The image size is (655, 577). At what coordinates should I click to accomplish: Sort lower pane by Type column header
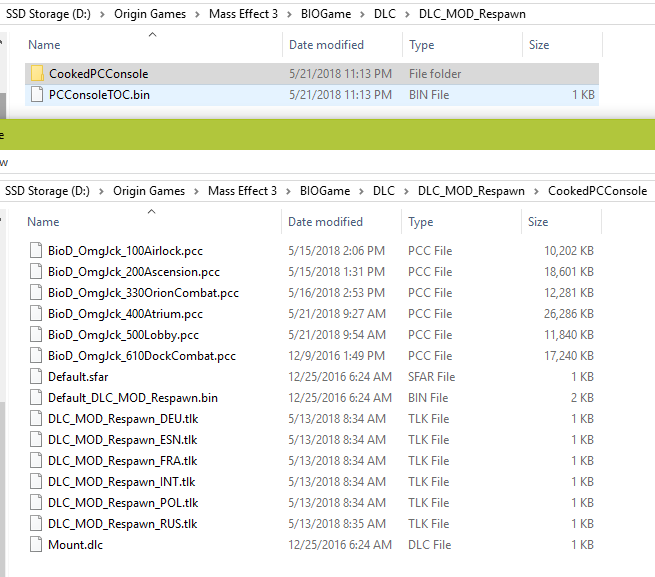click(x=420, y=222)
